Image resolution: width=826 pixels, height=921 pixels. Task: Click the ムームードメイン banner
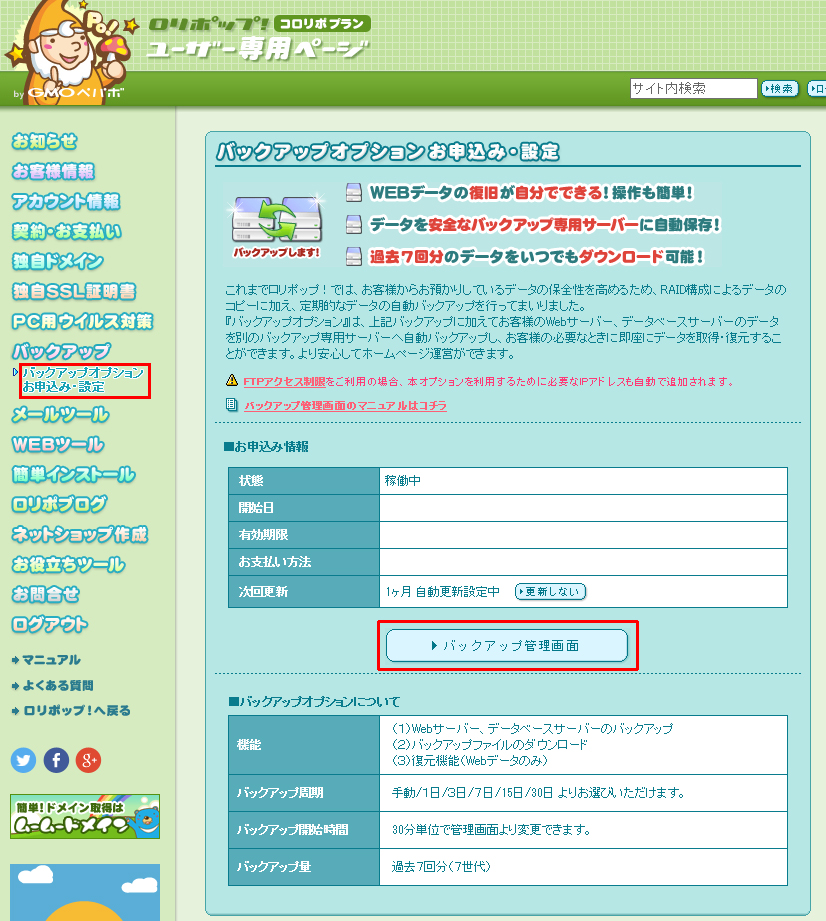[x=85, y=816]
